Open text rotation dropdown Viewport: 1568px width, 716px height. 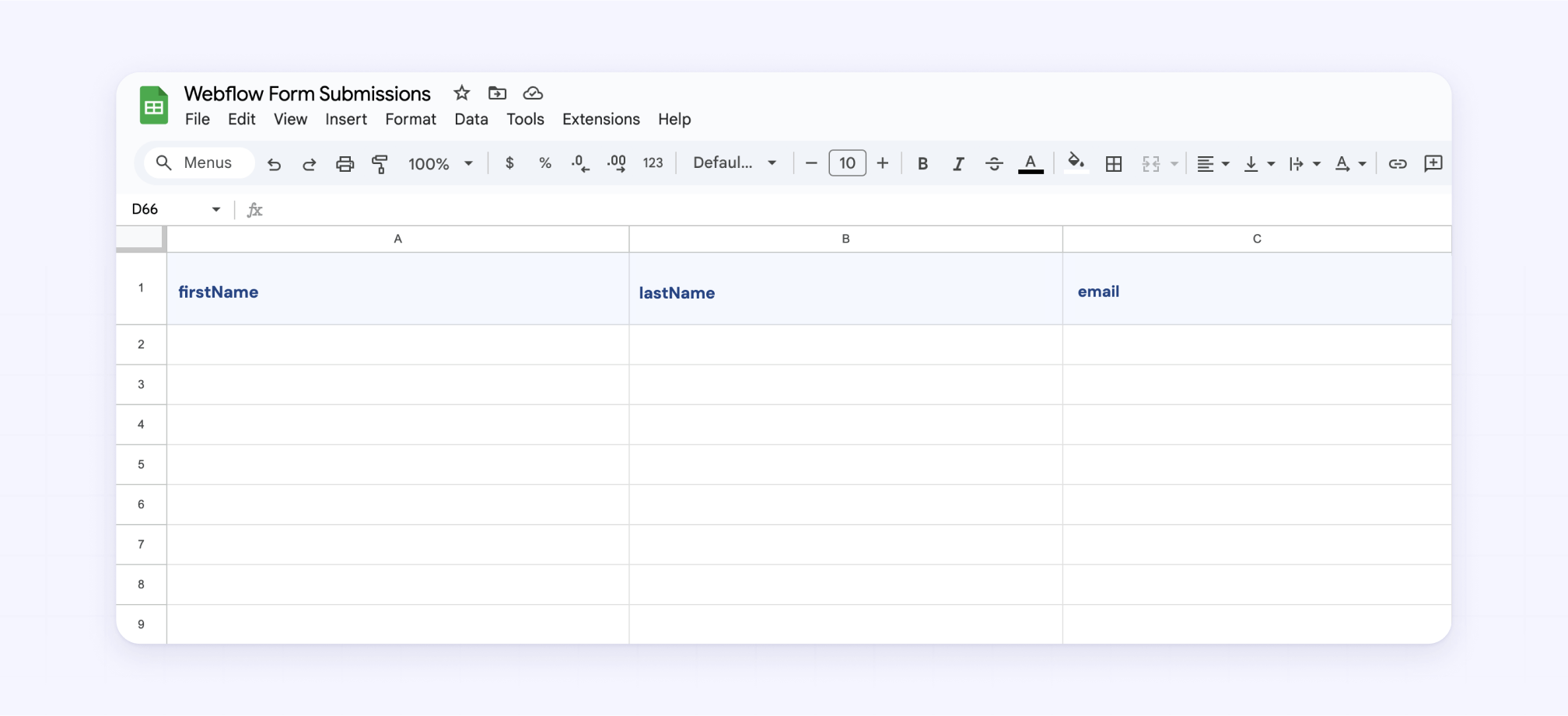(x=1350, y=163)
